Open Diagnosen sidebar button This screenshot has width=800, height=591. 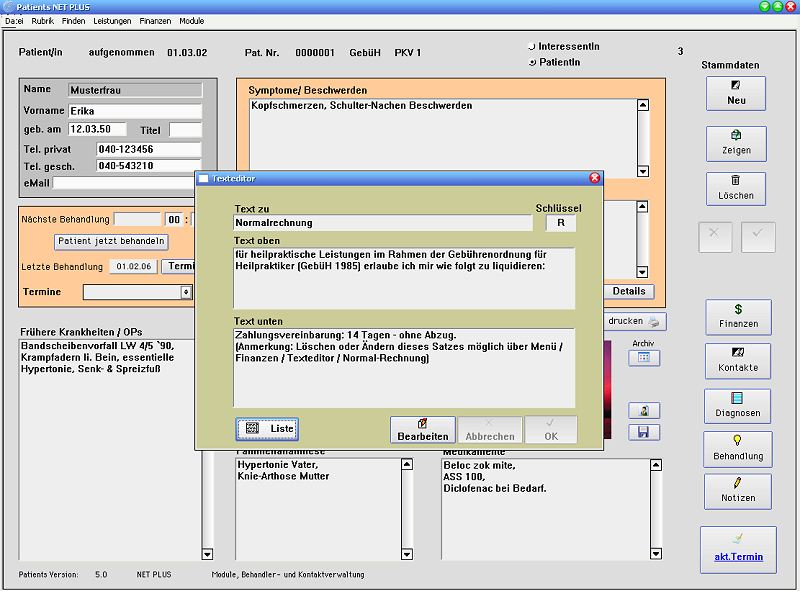pos(737,406)
